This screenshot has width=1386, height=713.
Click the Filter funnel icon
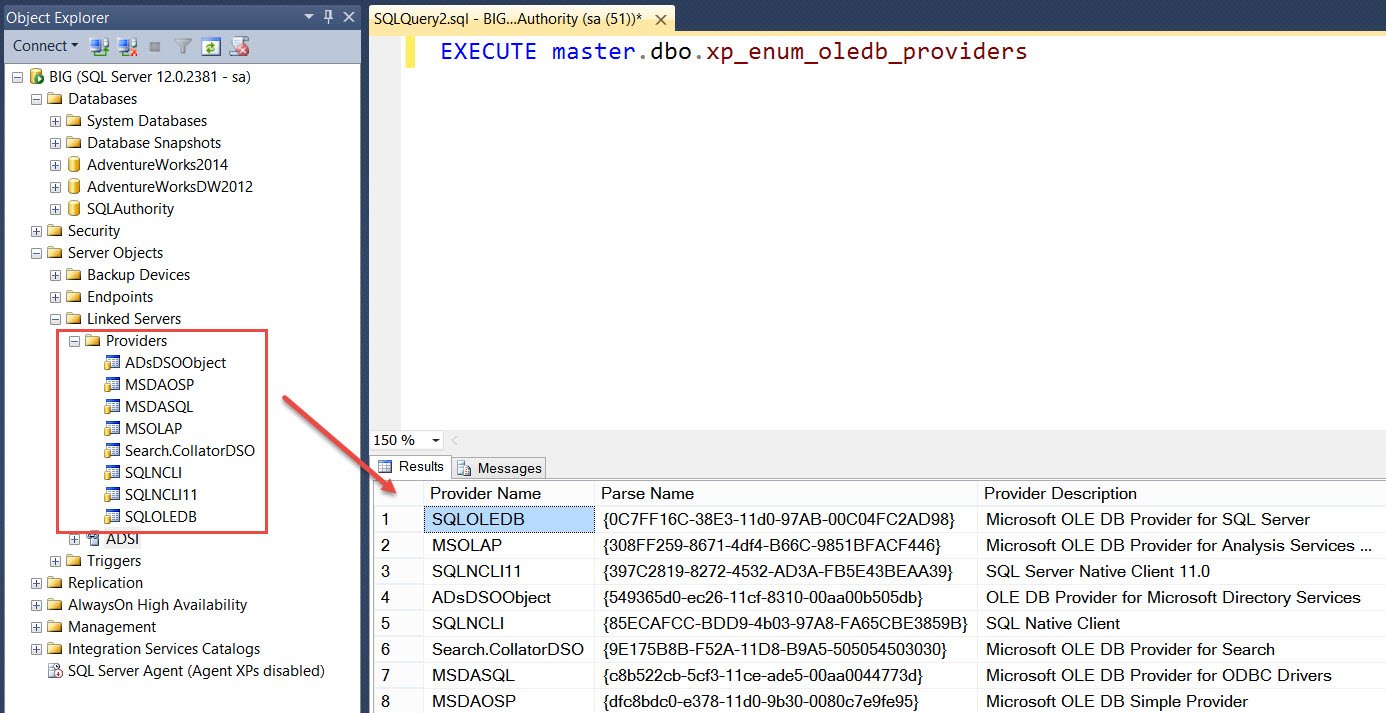point(183,46)
